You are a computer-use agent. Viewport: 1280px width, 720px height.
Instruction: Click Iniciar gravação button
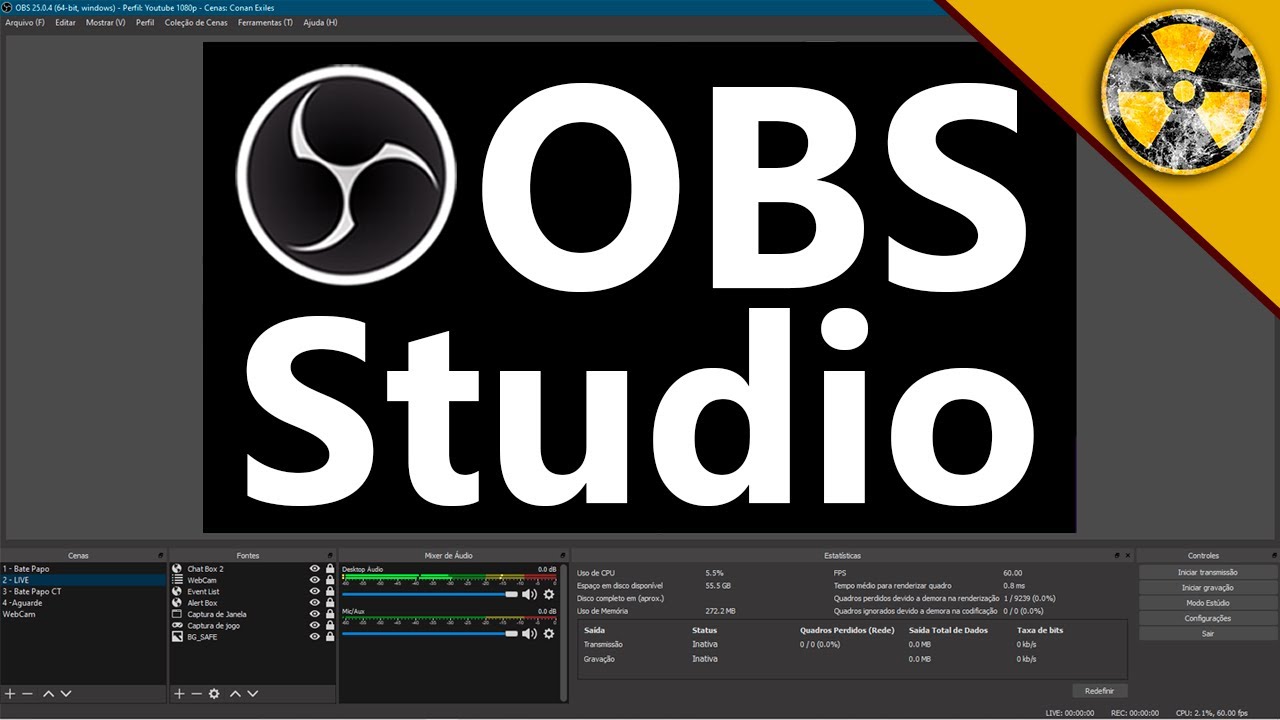tap(1207, 588)
